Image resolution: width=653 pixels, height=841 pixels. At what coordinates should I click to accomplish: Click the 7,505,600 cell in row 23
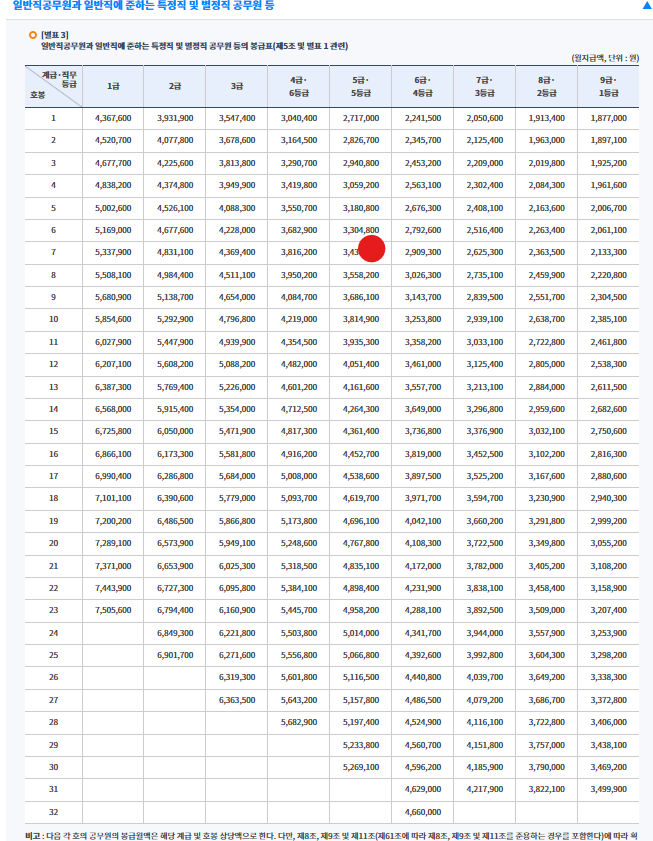pos(113,610)
